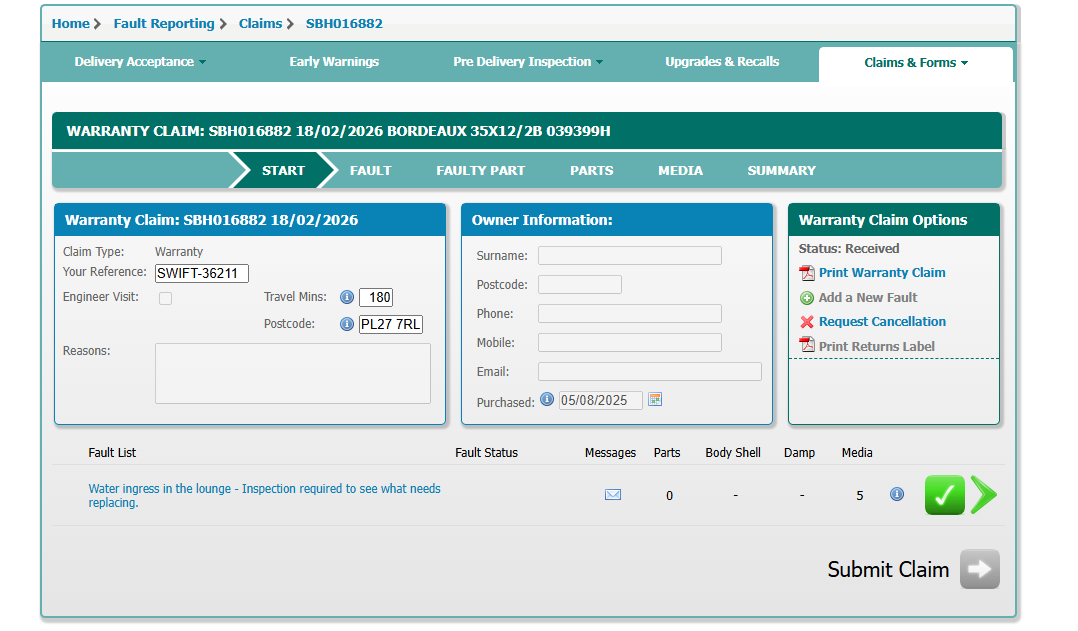Screen dimensions: 1078x631
Task: Switch to the FAULTY PART step
Action: [480, 171]
